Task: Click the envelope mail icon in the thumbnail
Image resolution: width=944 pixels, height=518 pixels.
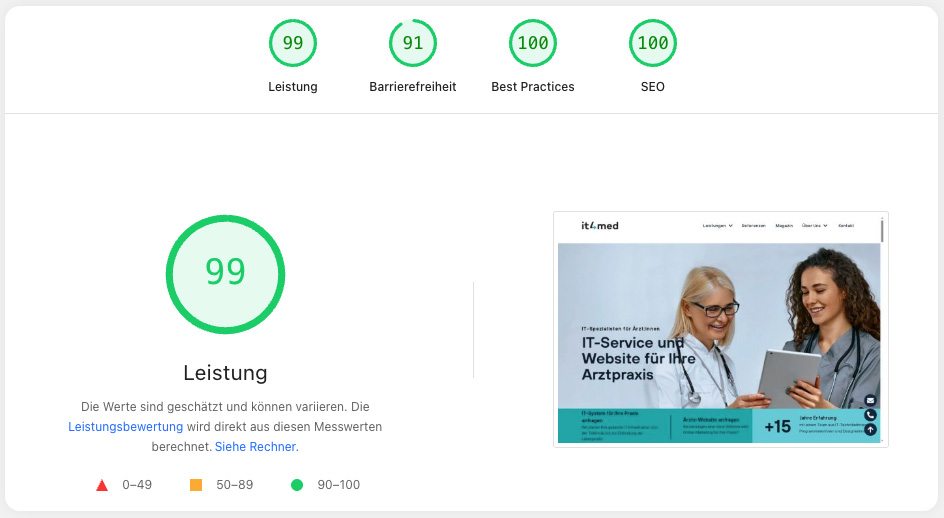Action: click(x=870, y=400)
